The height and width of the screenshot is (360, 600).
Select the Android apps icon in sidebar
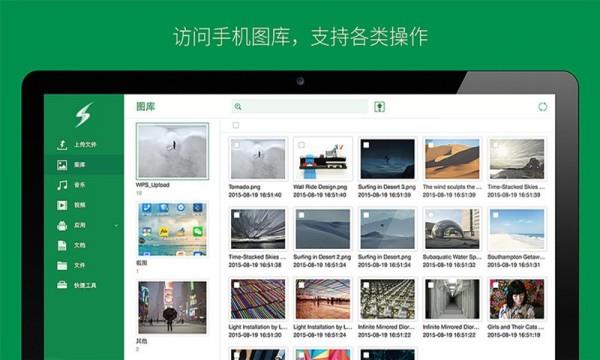tap(62, 226)
